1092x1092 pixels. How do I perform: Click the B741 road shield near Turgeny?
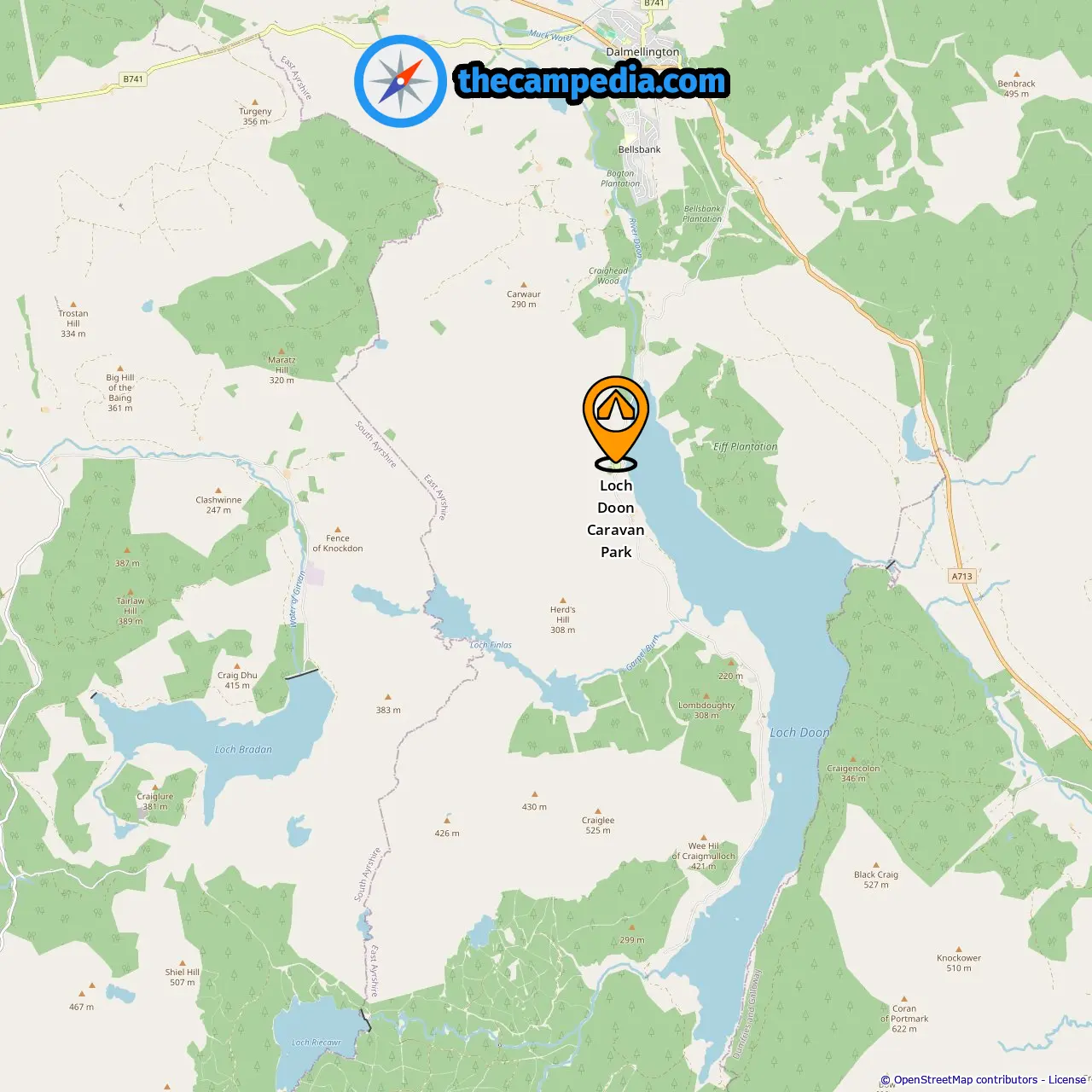click(x=133, y=79)
